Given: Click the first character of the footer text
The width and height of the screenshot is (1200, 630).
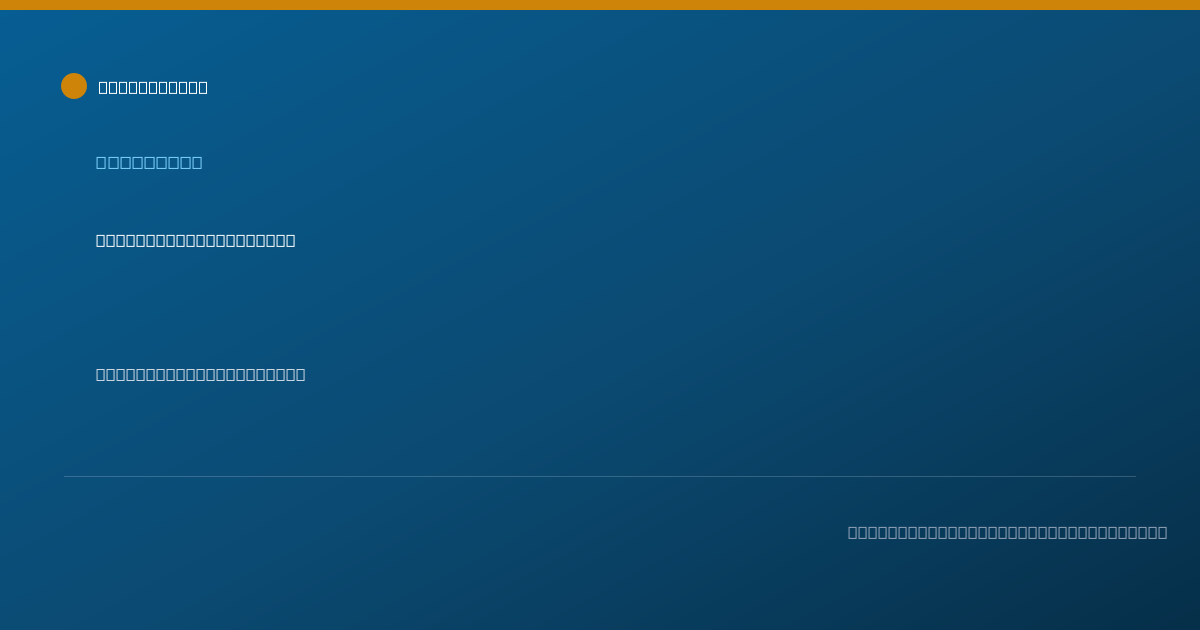Looking at the screenshot, I should 853,532.
